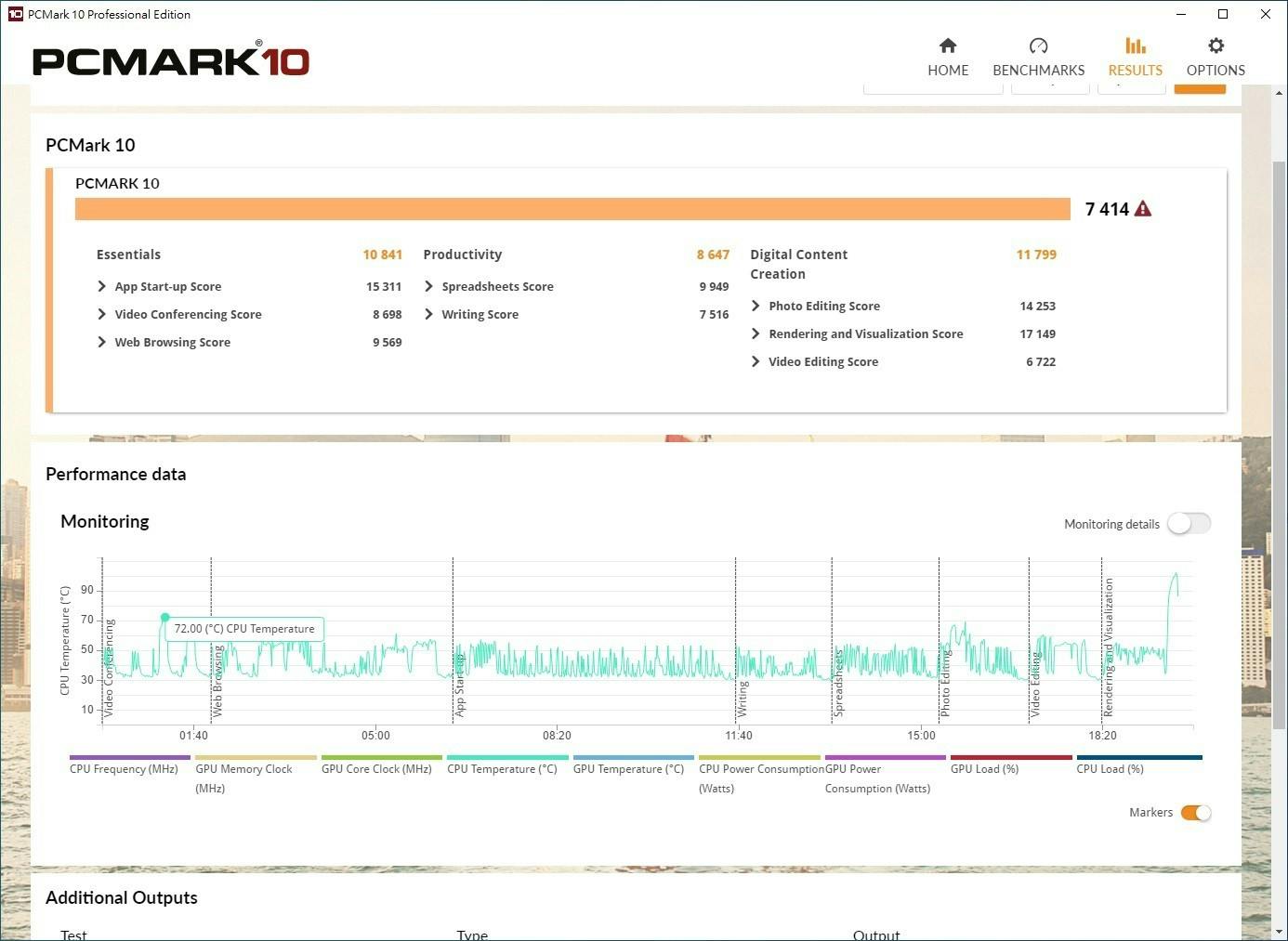The width and height of the screenshot is (1288, 941).
Task: Select CPU Frequency (MHz) legend item
Action: 124,769
